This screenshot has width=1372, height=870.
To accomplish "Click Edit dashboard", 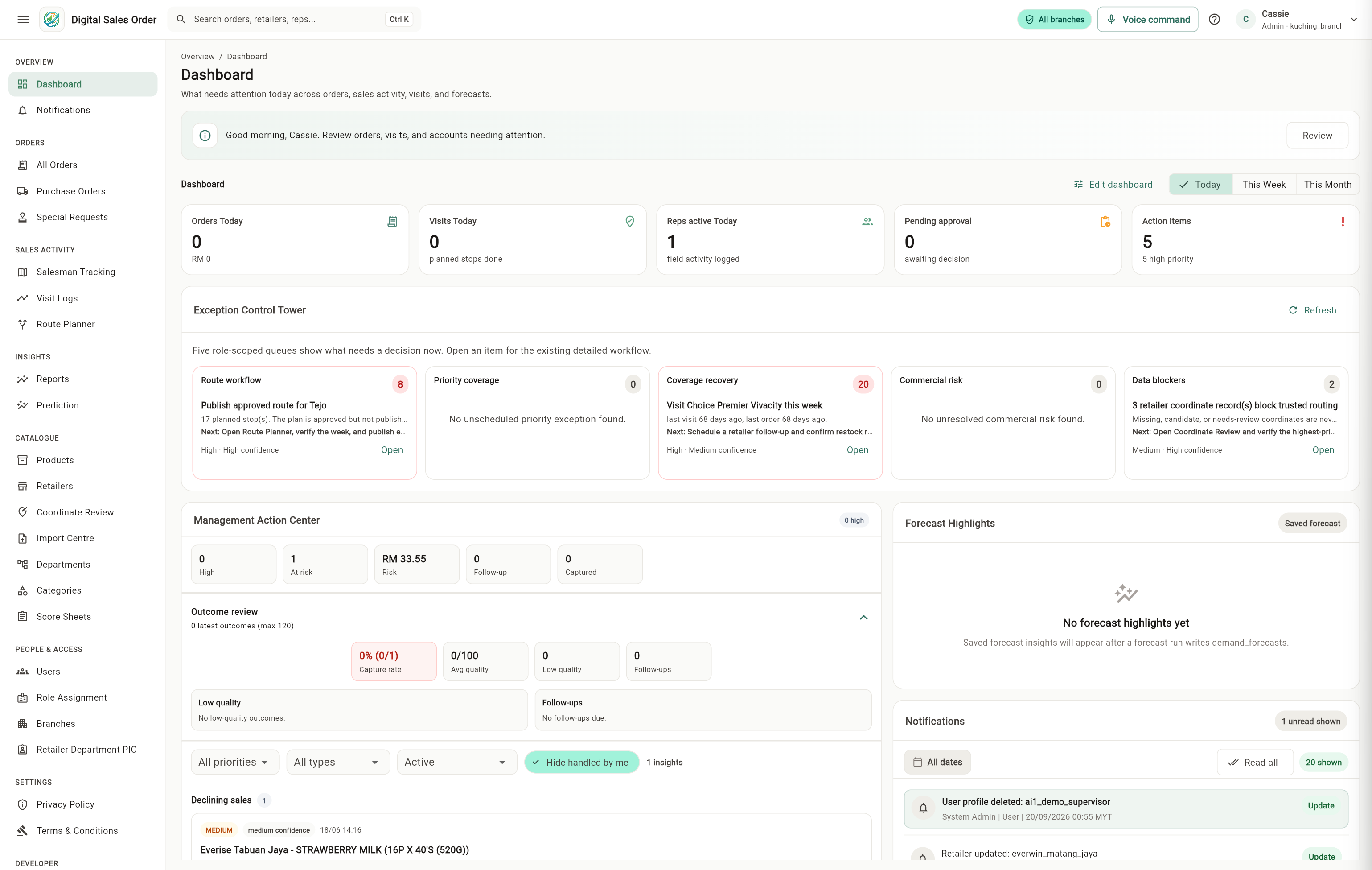I will [1113, 185].
